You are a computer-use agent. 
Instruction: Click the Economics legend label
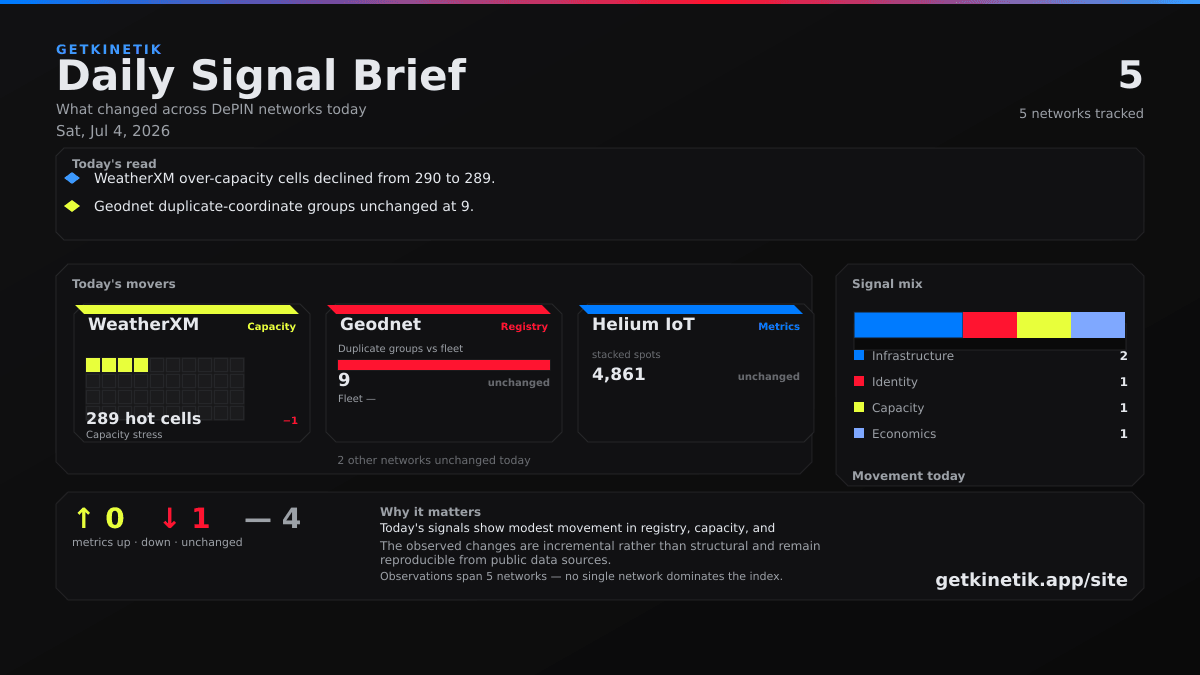point(904,434)
